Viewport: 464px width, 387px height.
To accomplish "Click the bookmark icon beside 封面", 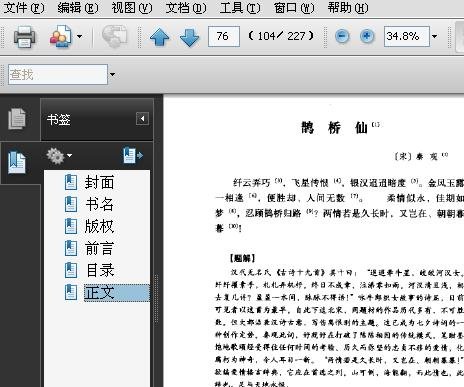I will coord(71,182).
